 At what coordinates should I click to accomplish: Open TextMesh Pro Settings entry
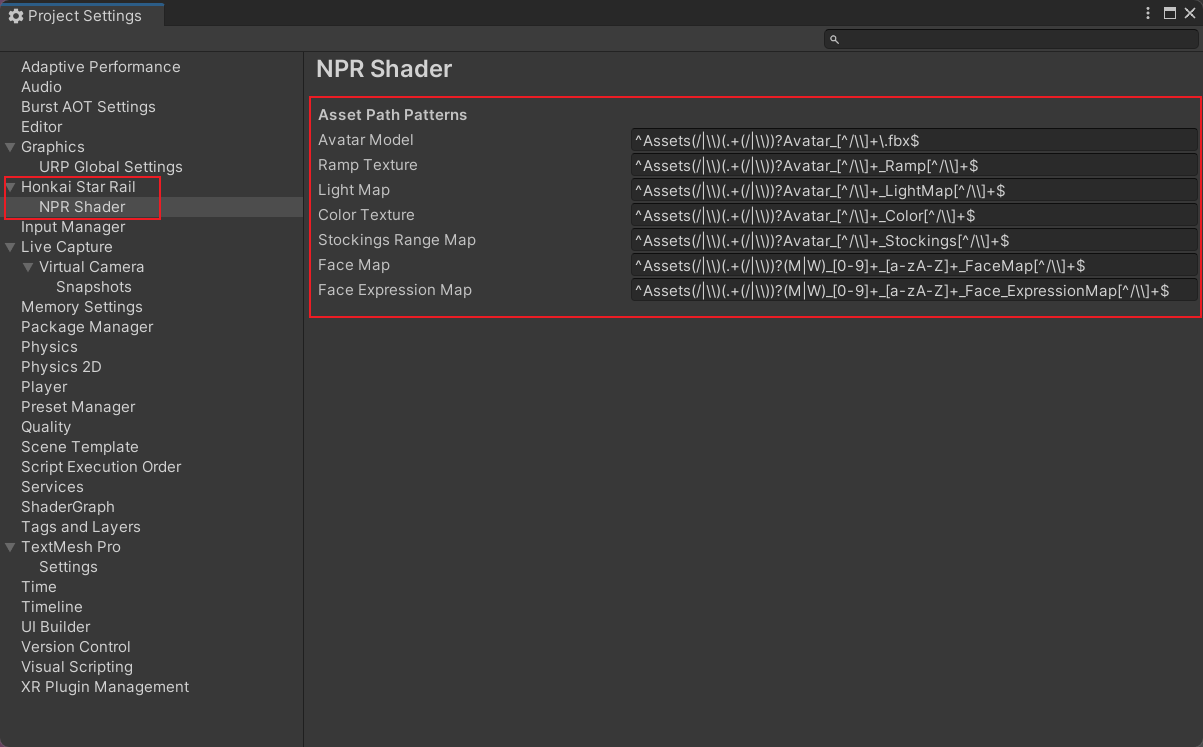(68, 567)
